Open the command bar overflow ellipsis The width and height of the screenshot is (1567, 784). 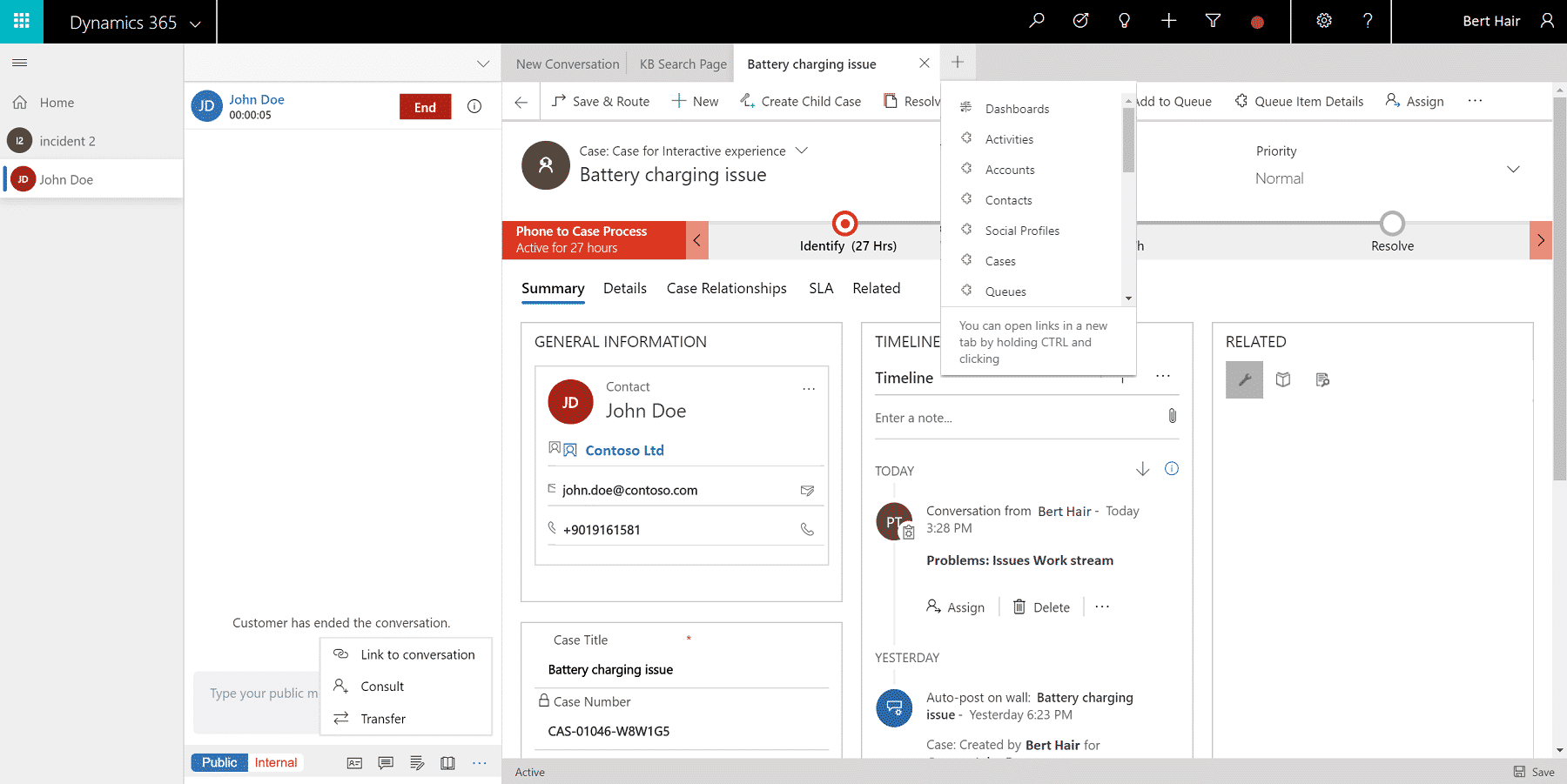coord(1475,101)
